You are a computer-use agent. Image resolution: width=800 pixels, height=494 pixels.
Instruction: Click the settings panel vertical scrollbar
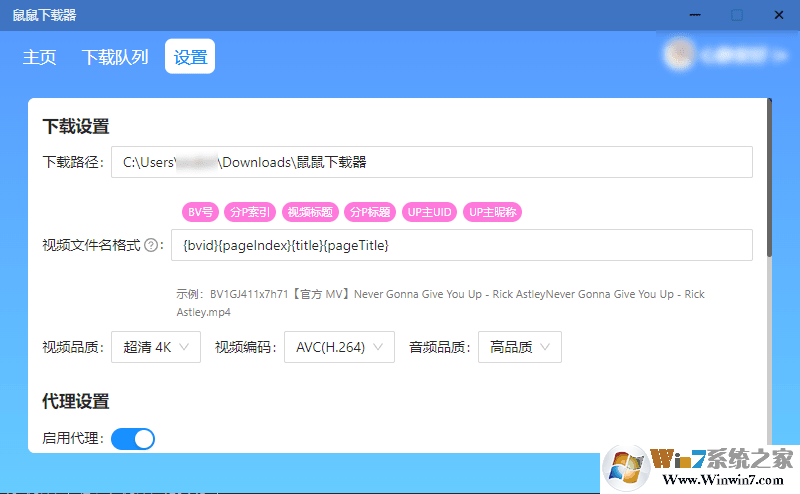pos(768,180)
